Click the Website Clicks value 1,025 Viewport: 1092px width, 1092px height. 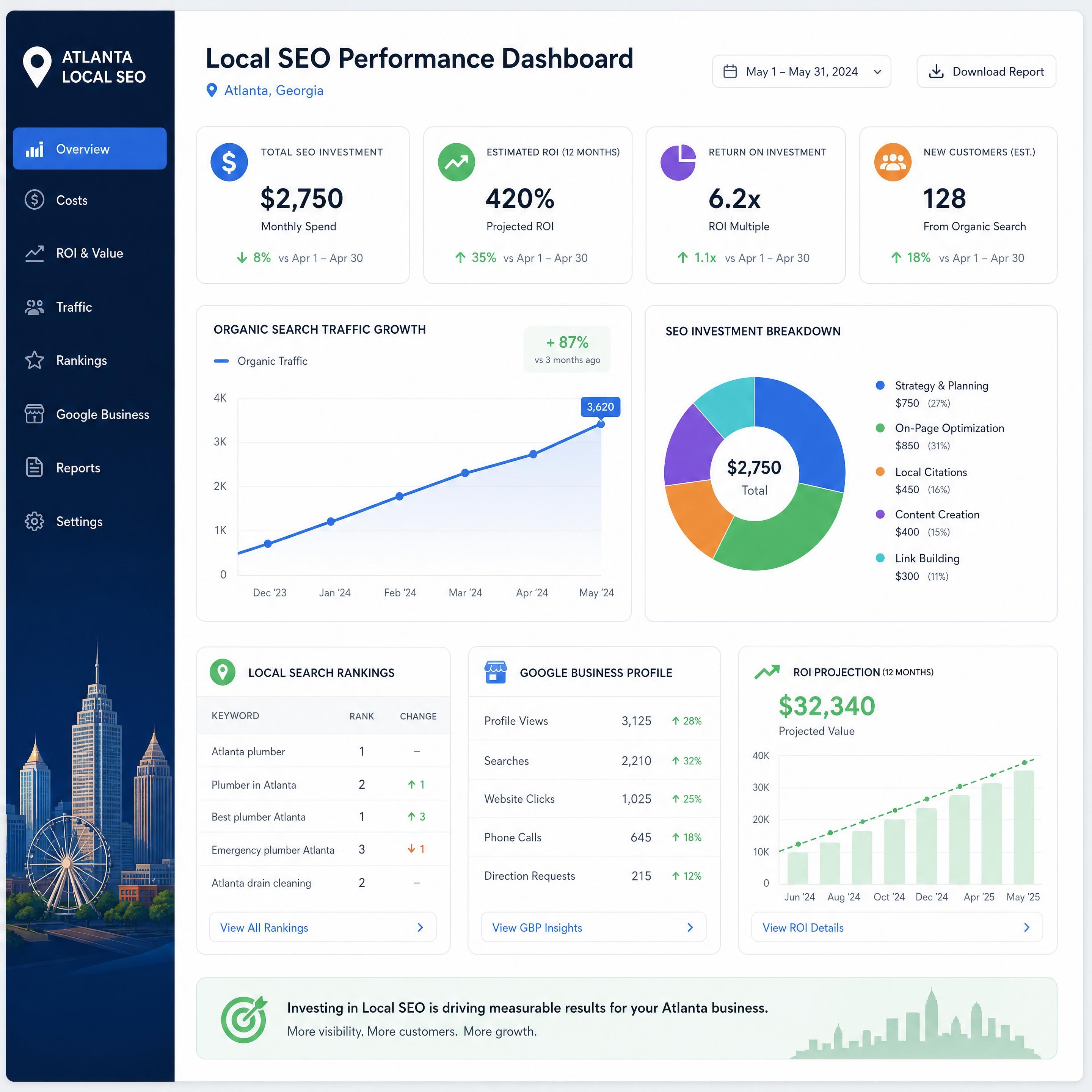(x=637, y=799)
